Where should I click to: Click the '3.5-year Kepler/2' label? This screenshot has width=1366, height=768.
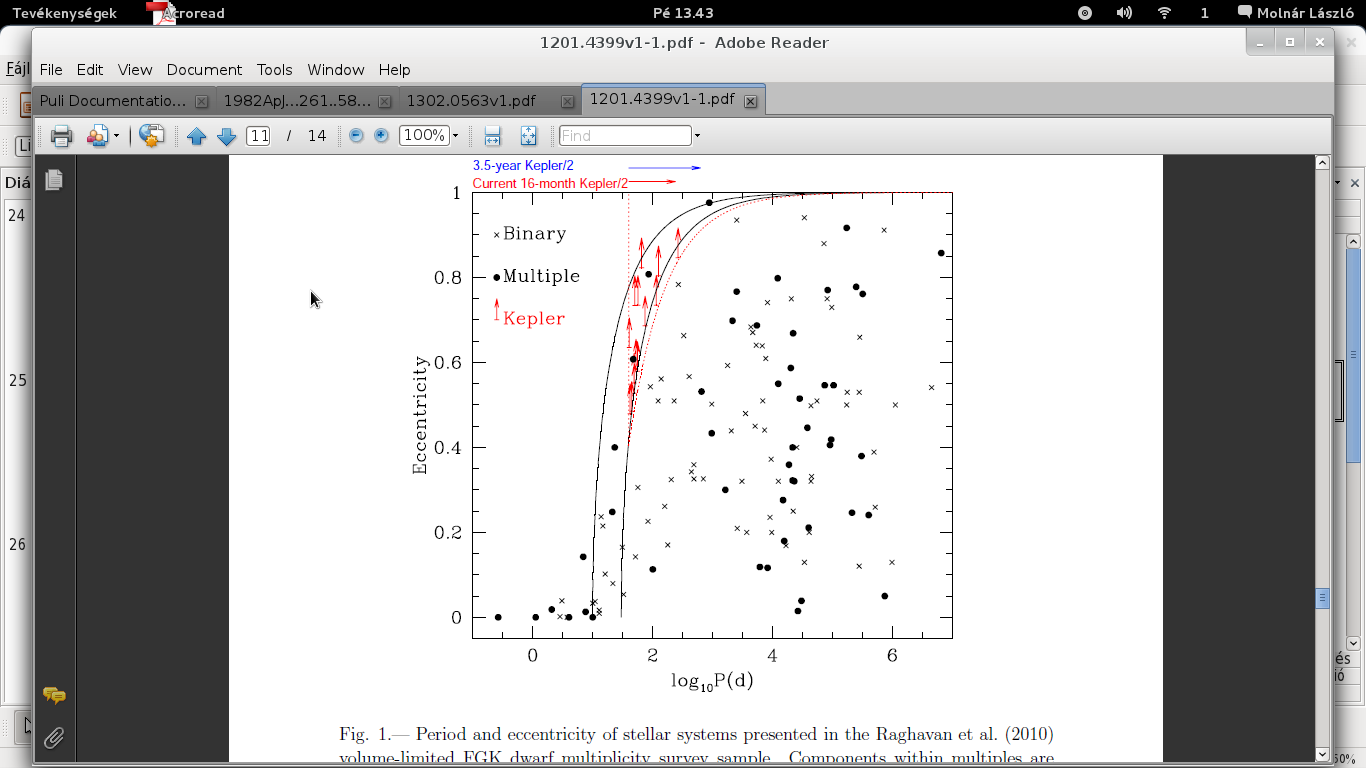tap(523, 166)
